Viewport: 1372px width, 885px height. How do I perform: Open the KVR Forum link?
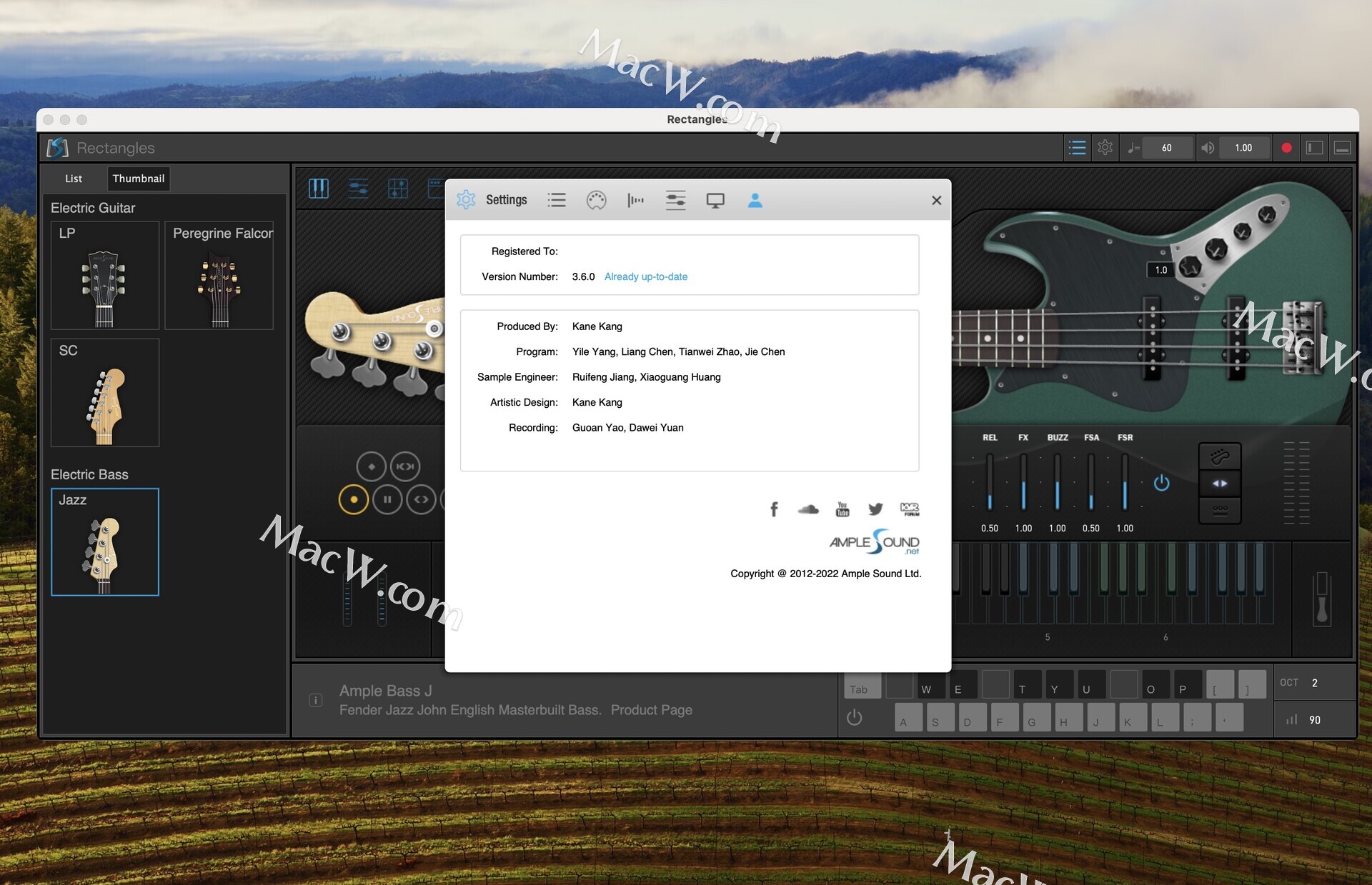point(910,509)
